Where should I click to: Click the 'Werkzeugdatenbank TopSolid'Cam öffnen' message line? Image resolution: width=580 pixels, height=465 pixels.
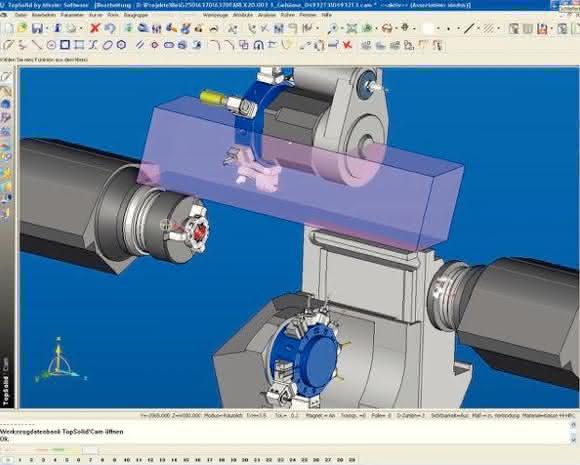coord(61,431)
